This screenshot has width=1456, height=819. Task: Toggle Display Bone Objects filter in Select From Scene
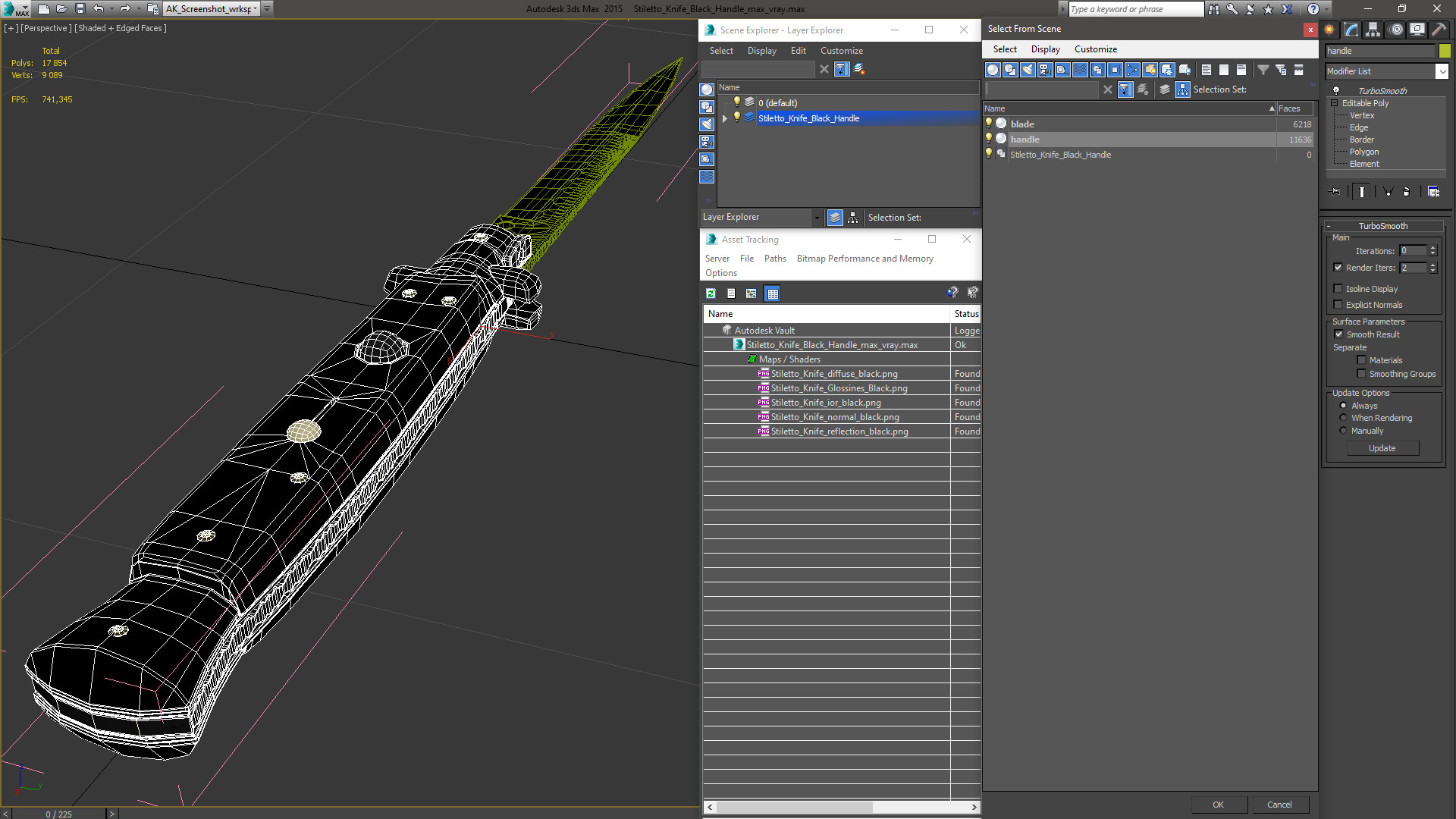click(1132, 70)
